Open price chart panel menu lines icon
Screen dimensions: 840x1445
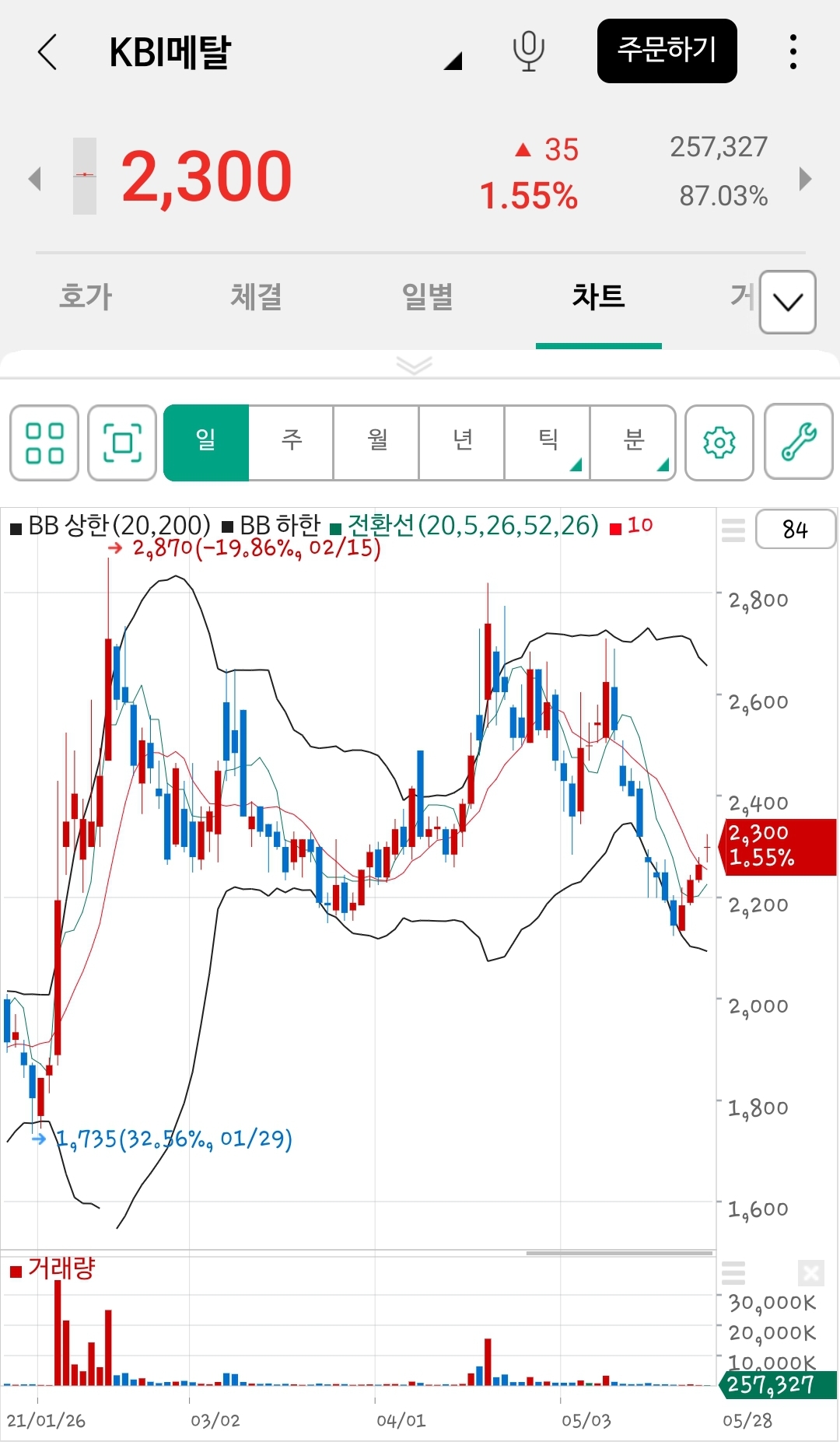[x=733, y=529]
